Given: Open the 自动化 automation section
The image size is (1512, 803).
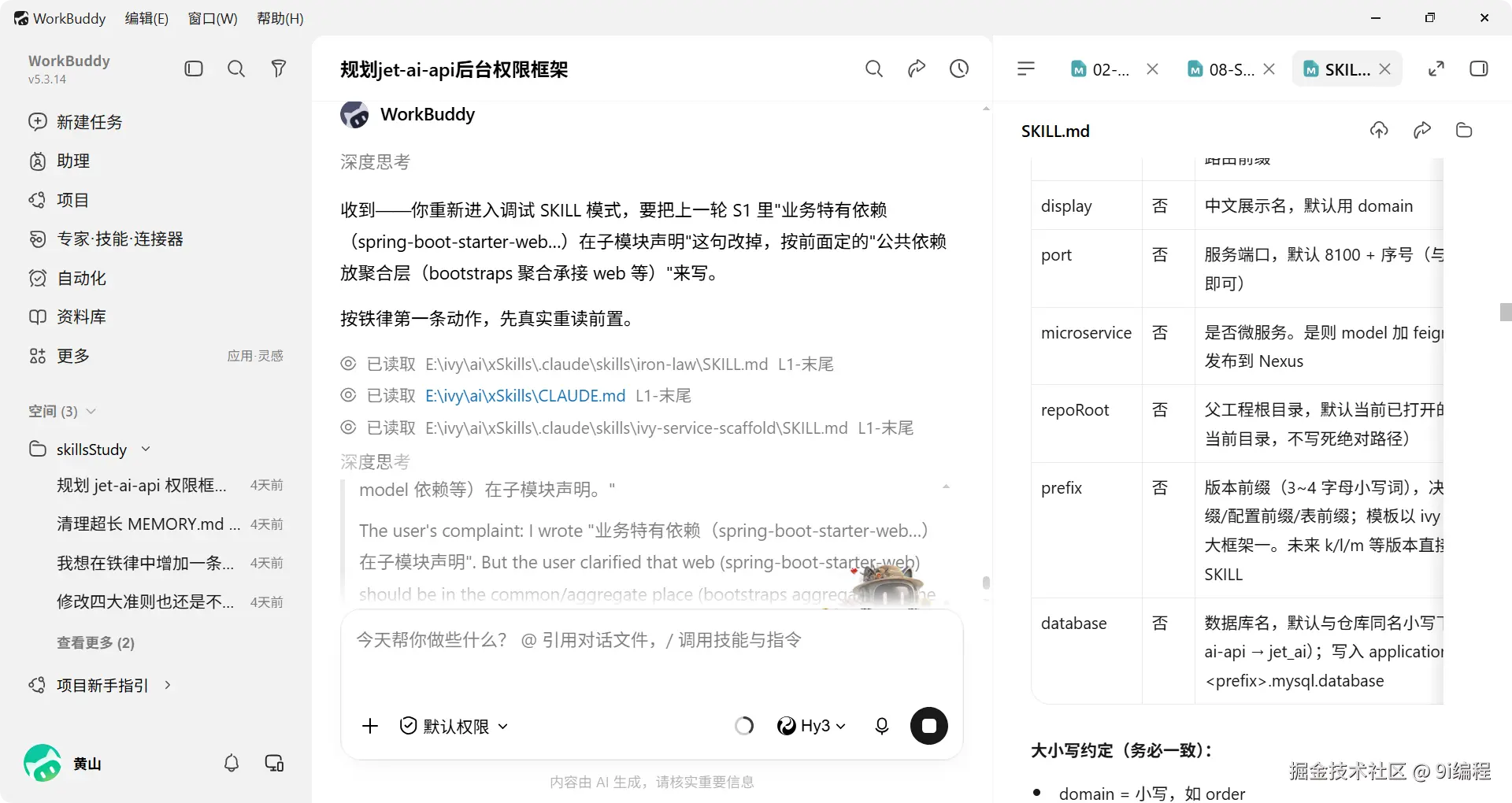Looking at the screenshot, I should [67, 278].
